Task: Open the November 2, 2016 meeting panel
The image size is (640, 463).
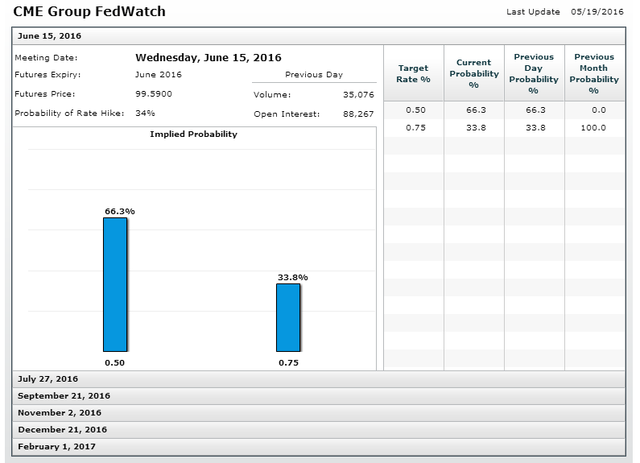Action: click(60, 413)
